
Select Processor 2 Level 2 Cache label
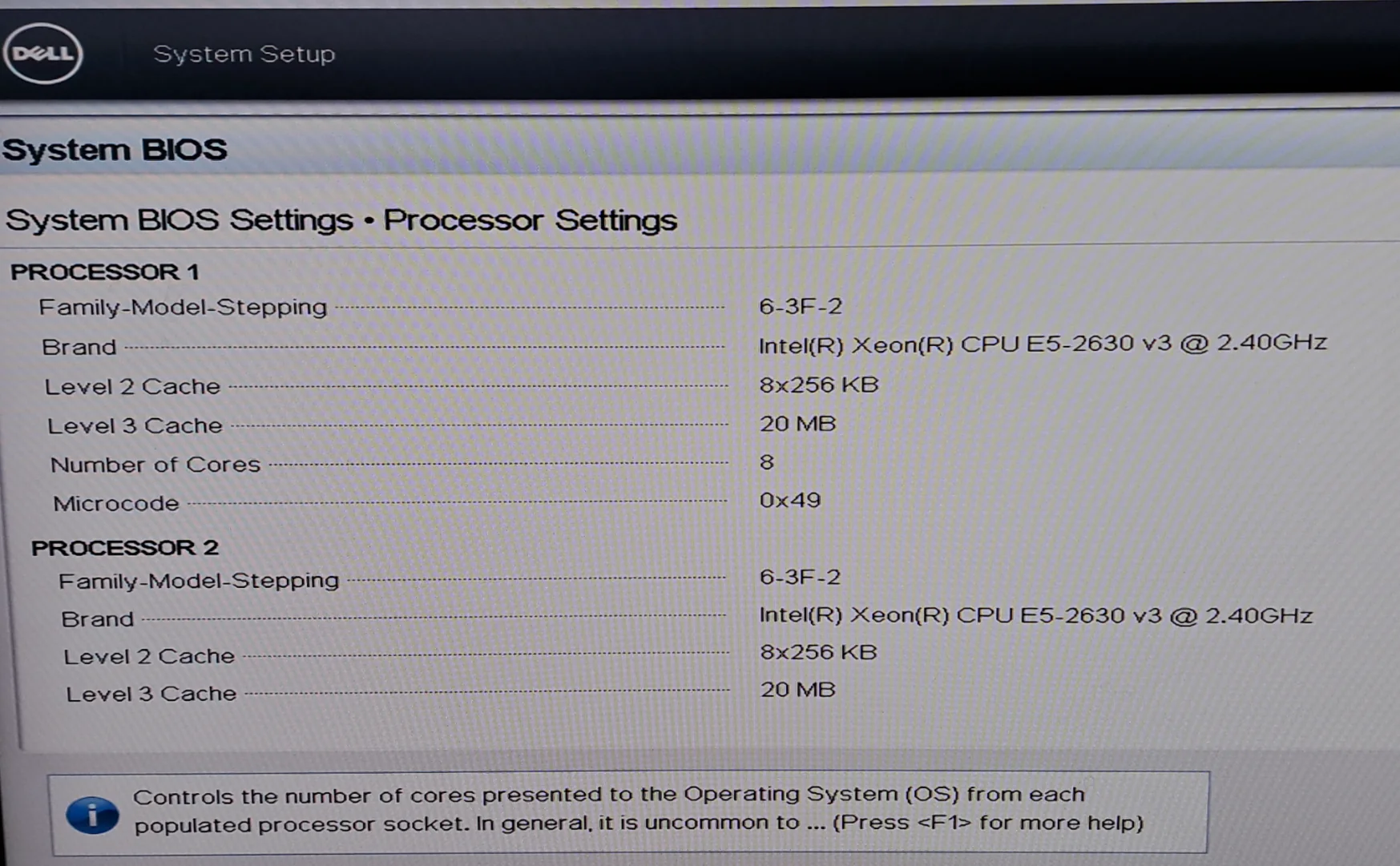pyautogui.click(x=149, y=656)
